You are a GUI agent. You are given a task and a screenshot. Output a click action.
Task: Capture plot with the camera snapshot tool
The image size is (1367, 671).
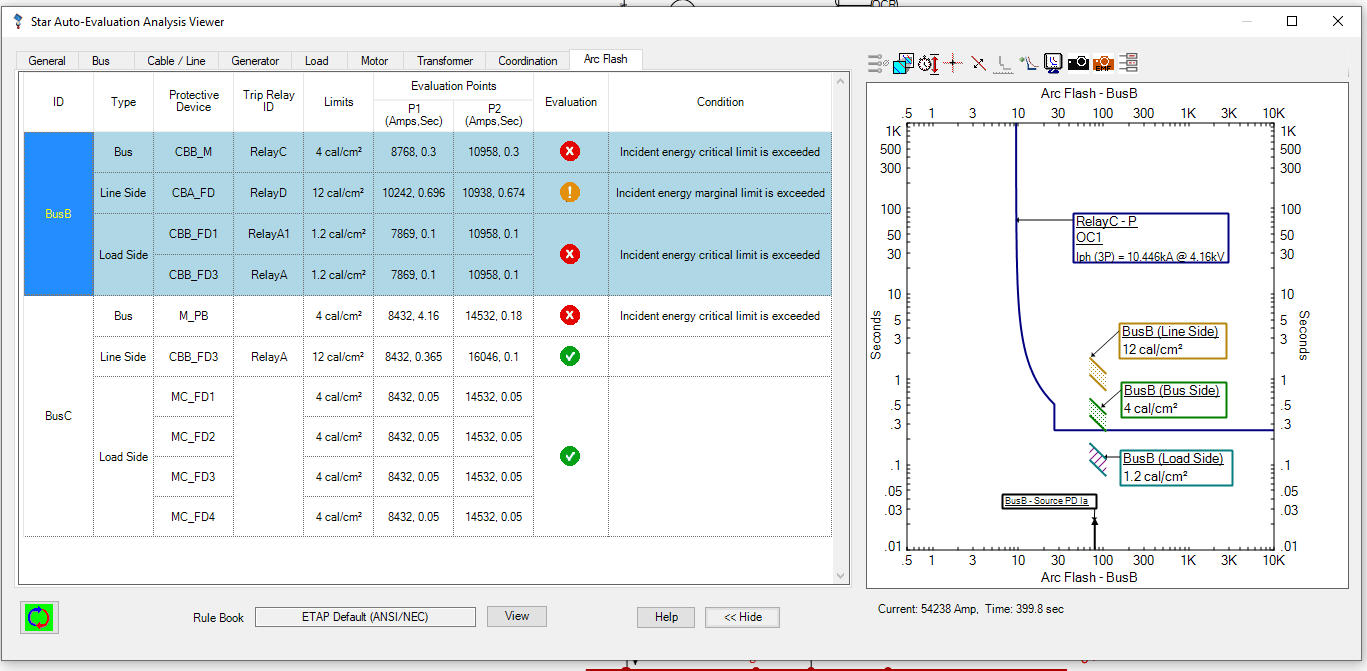pyautogui.click(x=1079, y=62)
